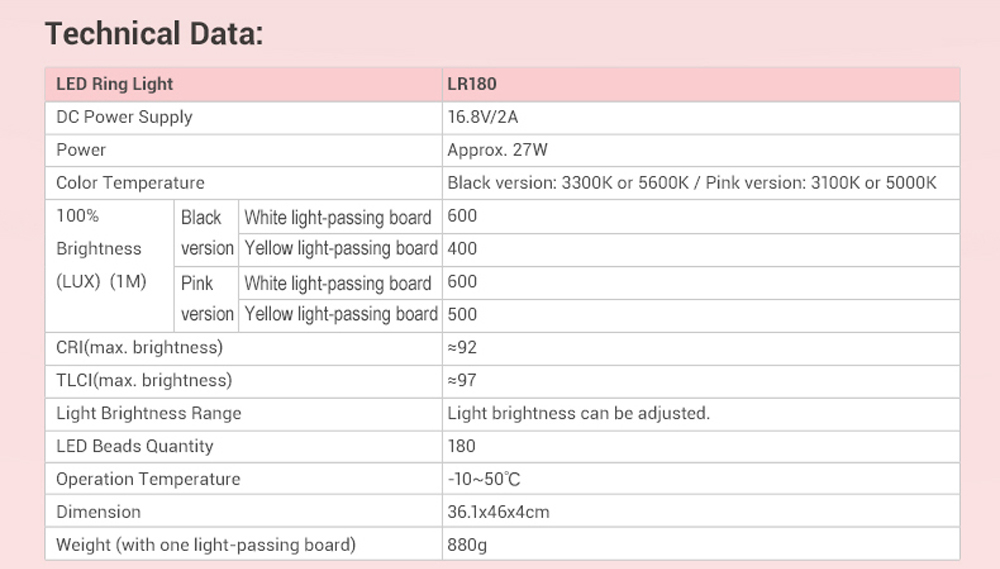This screenshot has height=569, width=1000.
Task: Select the weight value 880g
Action: point(467,545)
